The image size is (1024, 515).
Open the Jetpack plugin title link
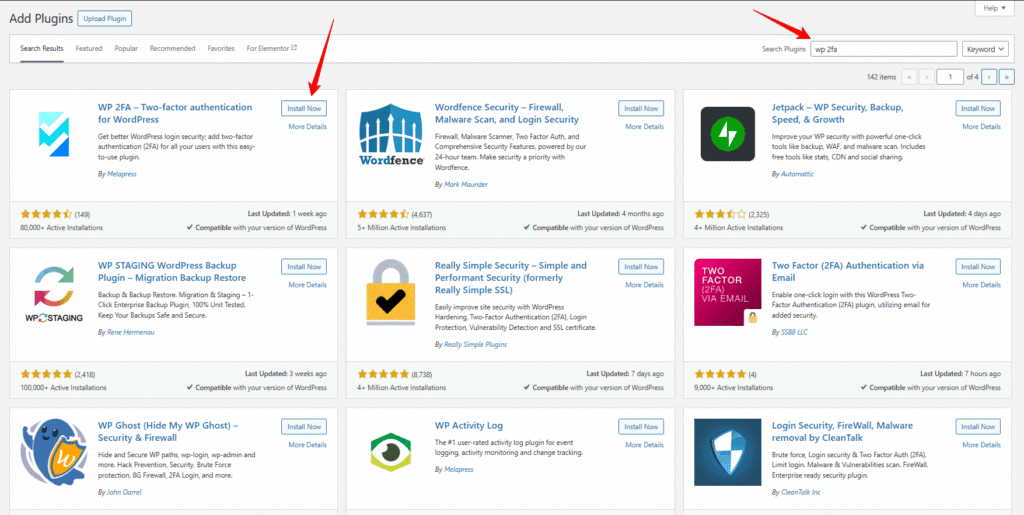pyautogui.click(x=837, y=113)
